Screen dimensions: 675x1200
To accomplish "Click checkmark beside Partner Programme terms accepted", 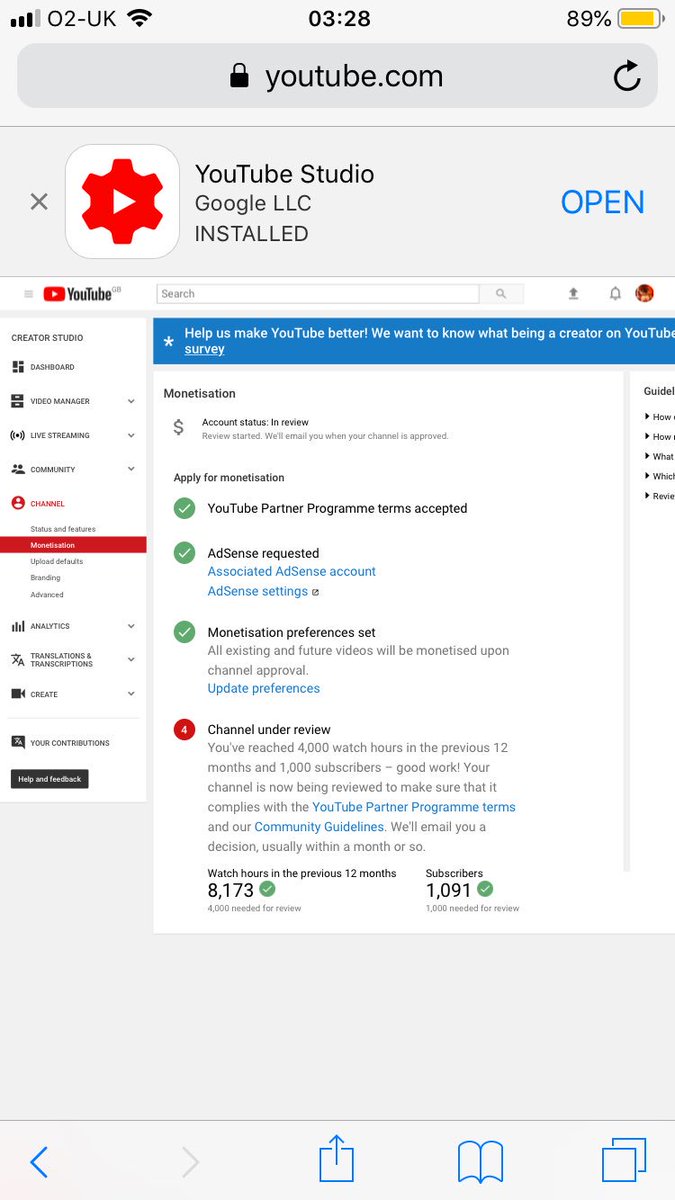I will tap(184, 508).
